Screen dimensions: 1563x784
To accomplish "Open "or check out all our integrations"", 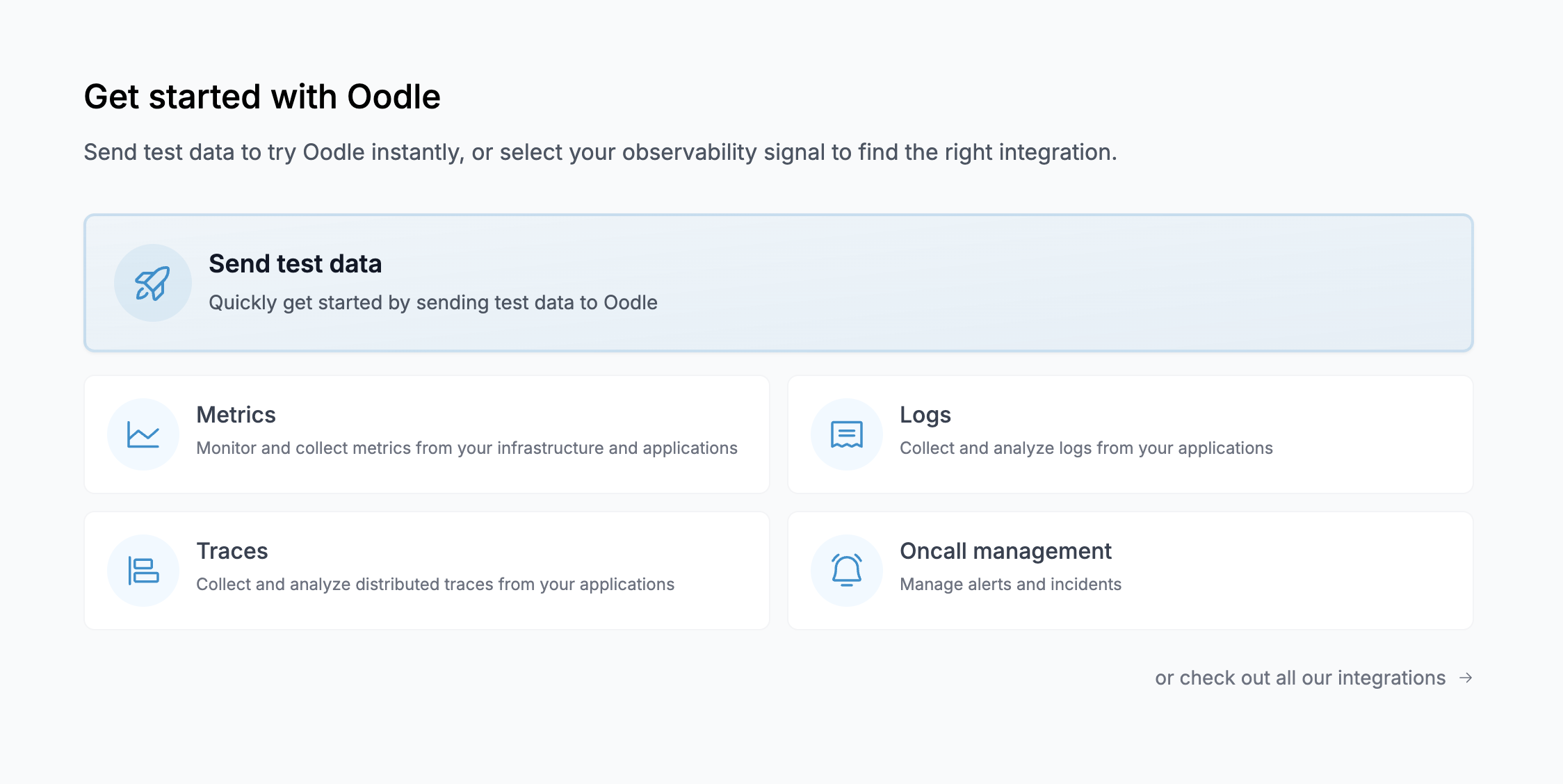I will point(1299,678).
